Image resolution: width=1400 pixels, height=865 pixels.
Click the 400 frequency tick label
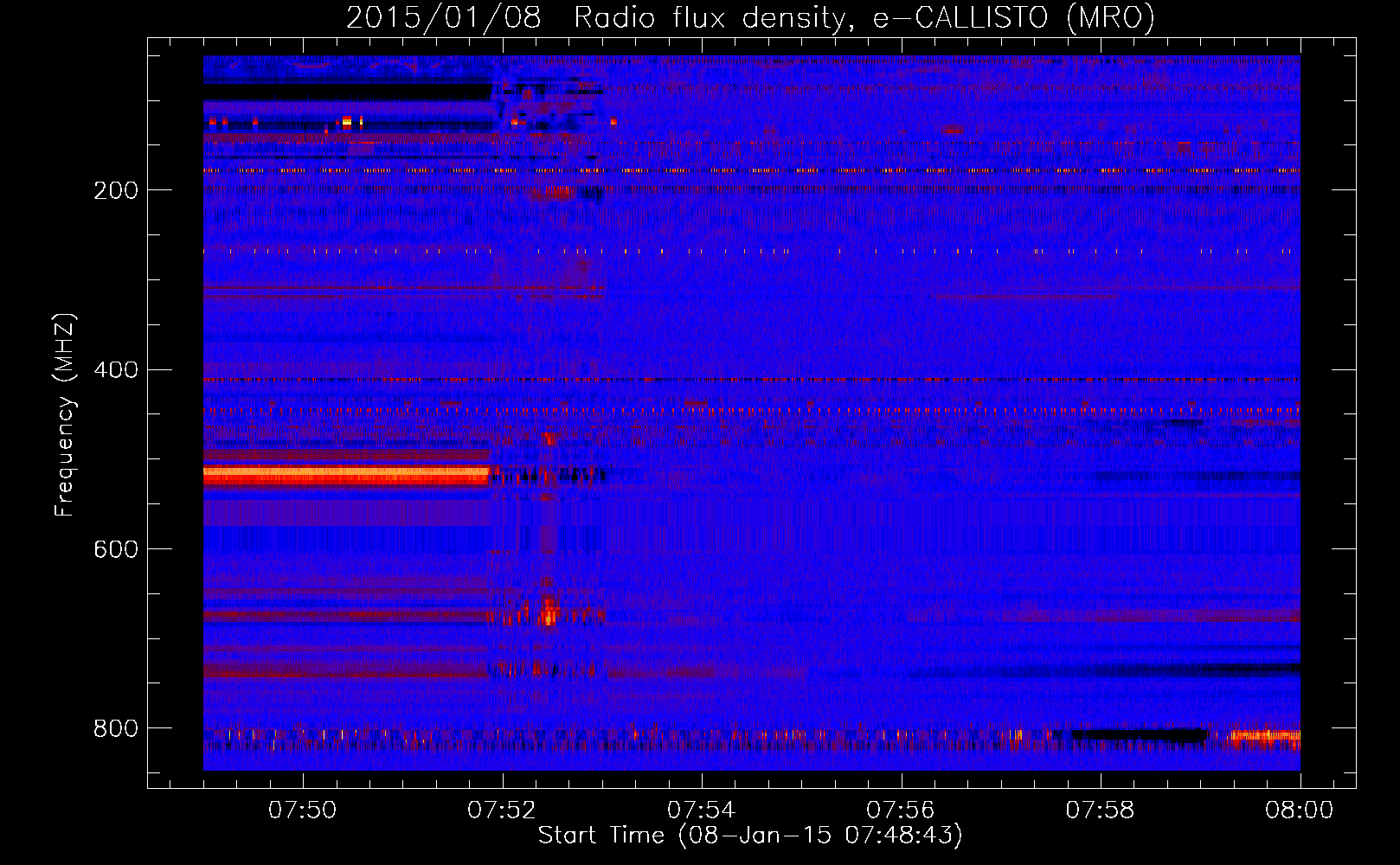[x=116, y=370]
